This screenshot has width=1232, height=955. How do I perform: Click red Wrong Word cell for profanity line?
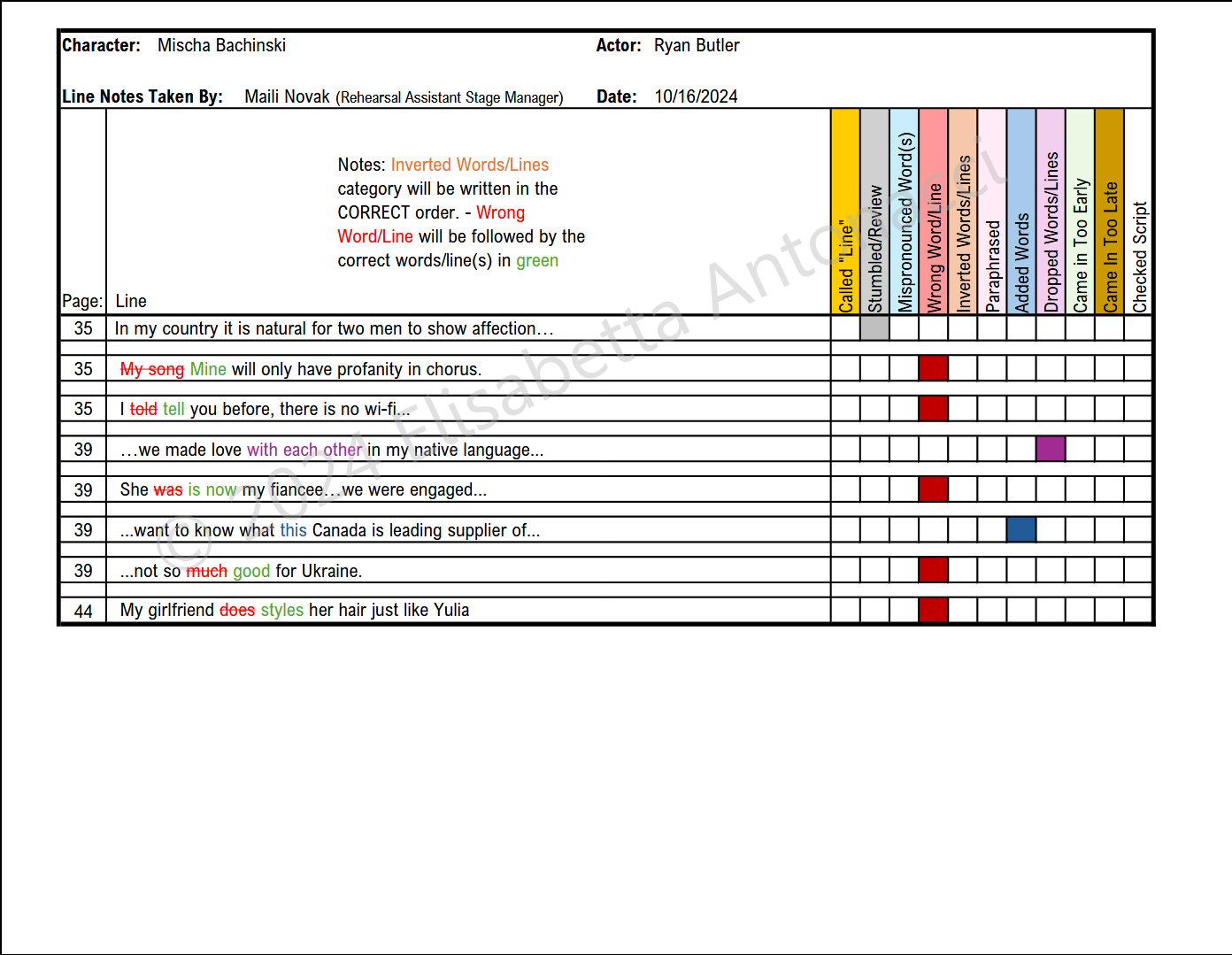(x=933, y=368)
